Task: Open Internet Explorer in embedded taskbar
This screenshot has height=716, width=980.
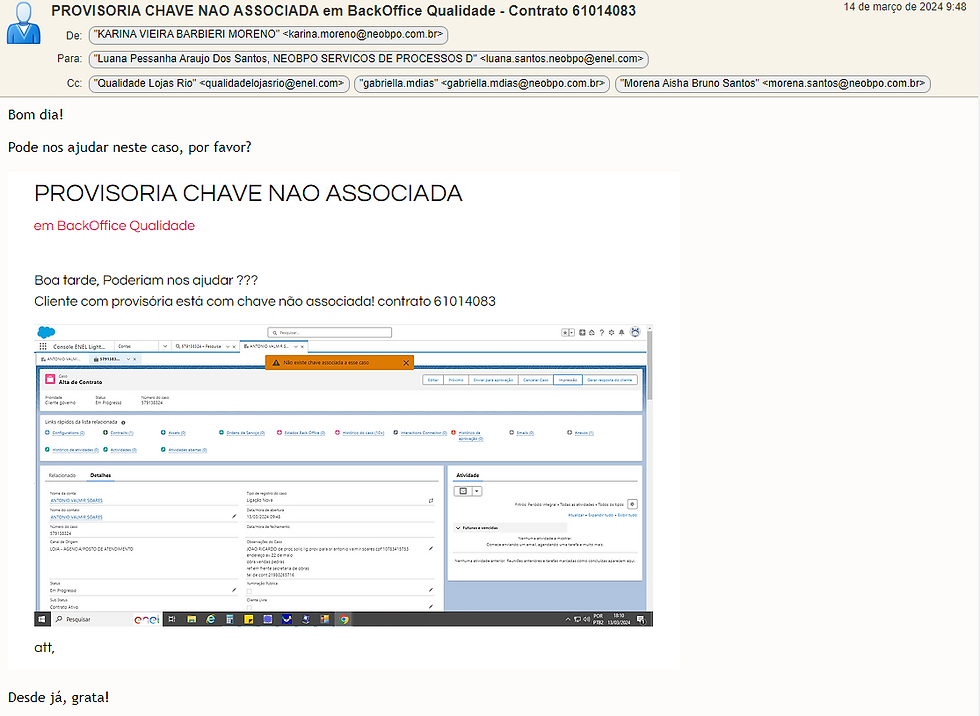Action: [211, 619]
